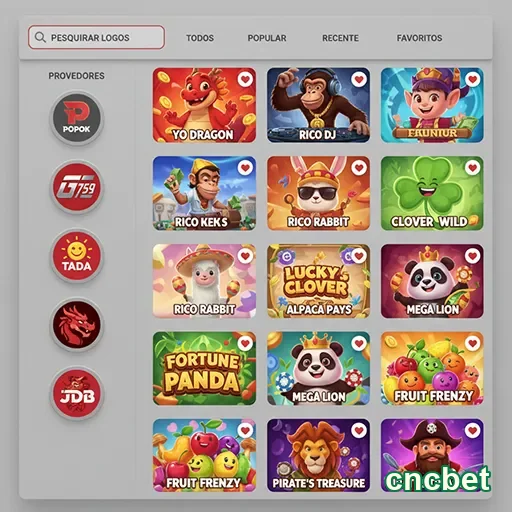512x512 pixels.
Task: Open the Rico Rabbit sunglasses bunny game
Action: (318, 193)
